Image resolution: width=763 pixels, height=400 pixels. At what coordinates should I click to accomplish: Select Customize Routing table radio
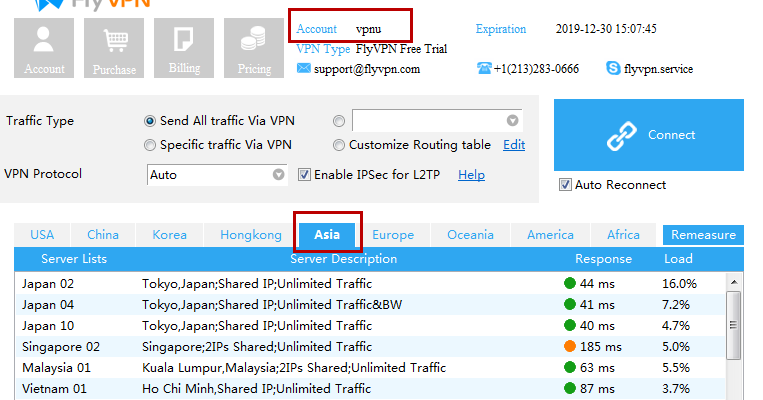coord(339,145)
